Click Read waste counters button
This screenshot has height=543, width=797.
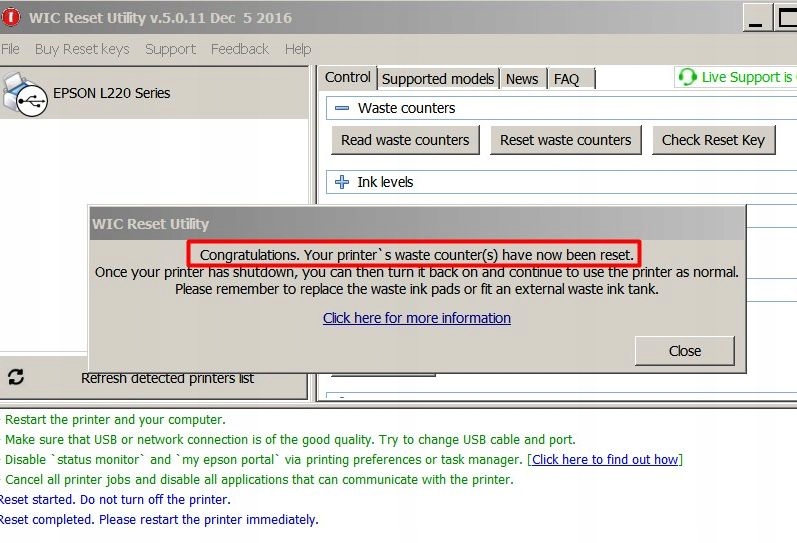point(405,140)
